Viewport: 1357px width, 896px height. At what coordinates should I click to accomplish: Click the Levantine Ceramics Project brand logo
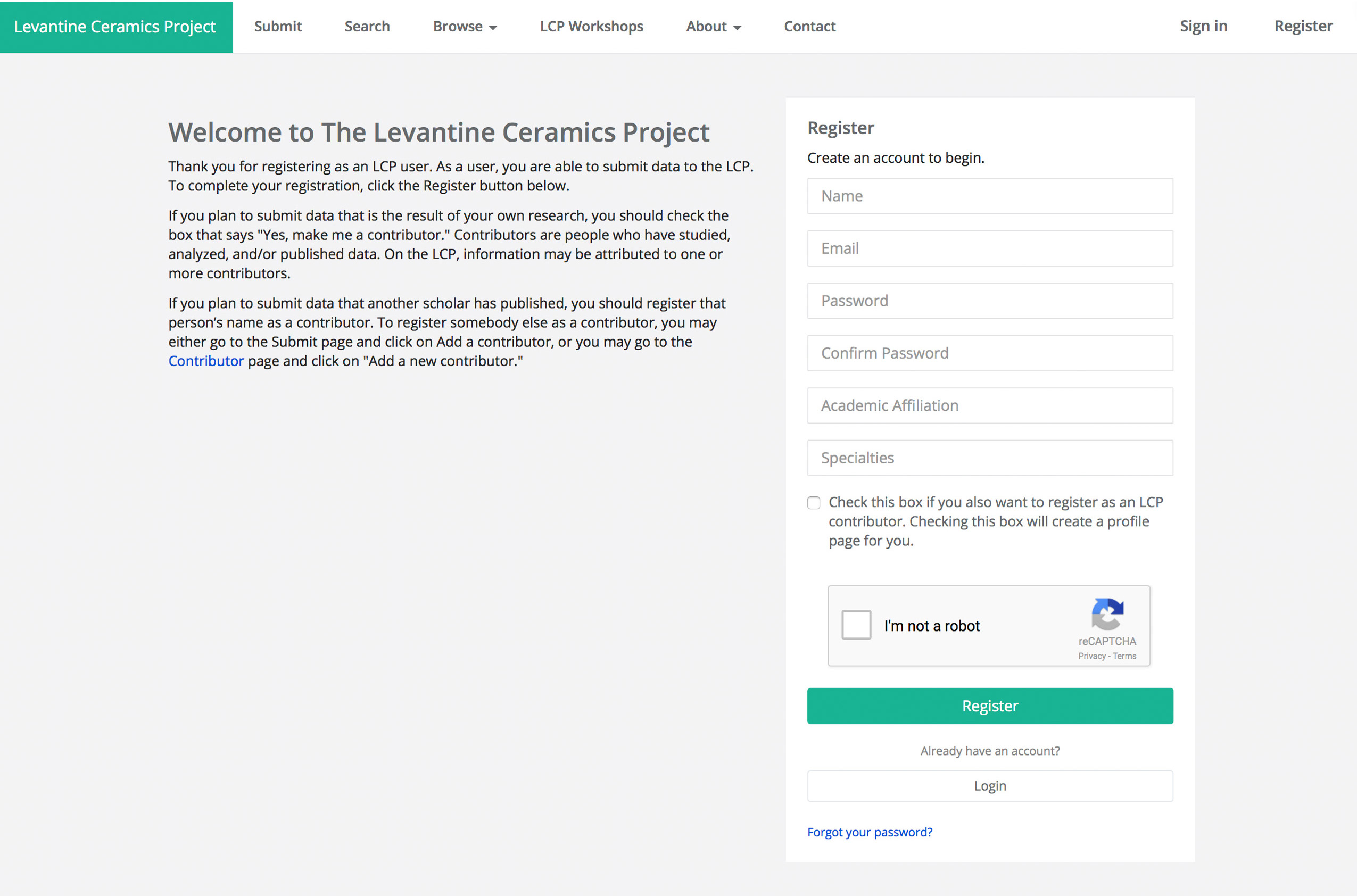tap(116, 27)
